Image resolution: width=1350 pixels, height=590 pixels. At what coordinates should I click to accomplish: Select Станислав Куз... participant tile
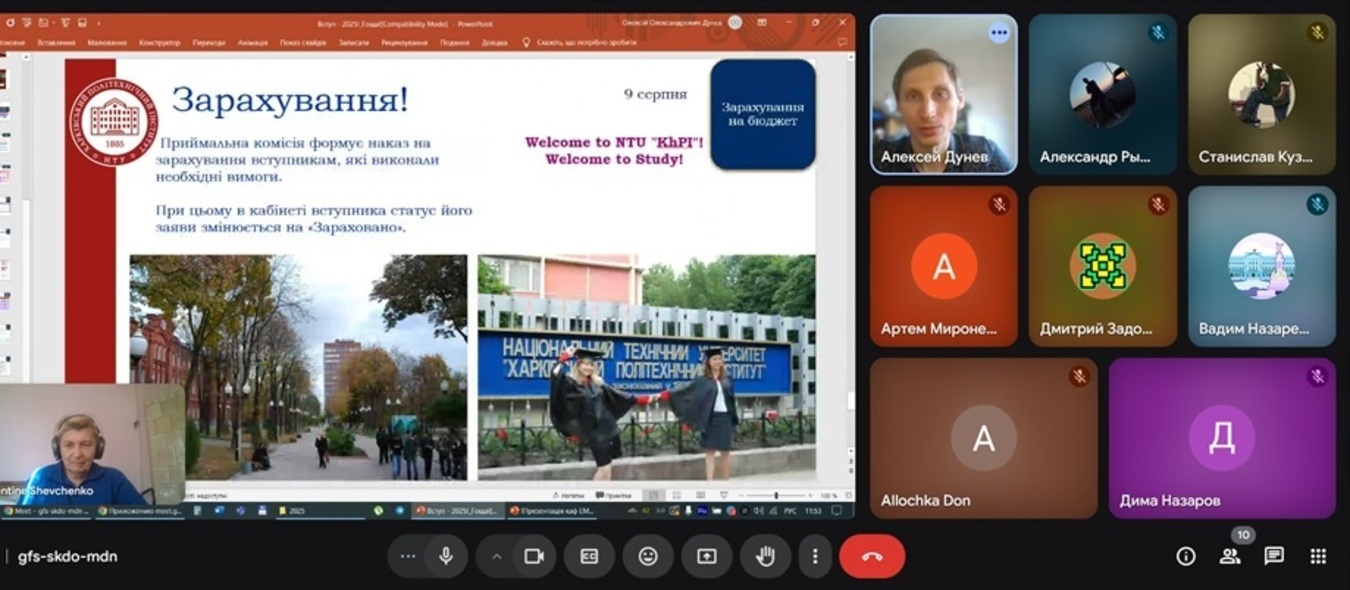tap(1262, 95)
